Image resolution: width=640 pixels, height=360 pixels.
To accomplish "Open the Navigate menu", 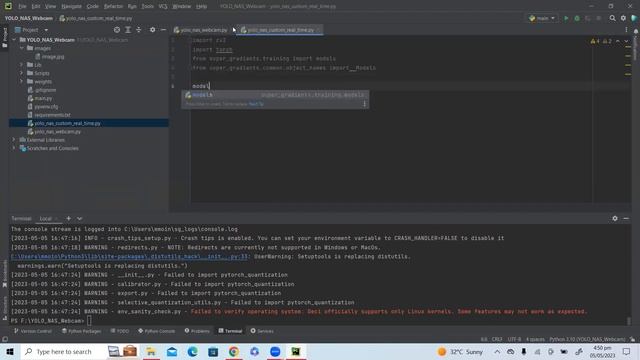I will [71, 6].
